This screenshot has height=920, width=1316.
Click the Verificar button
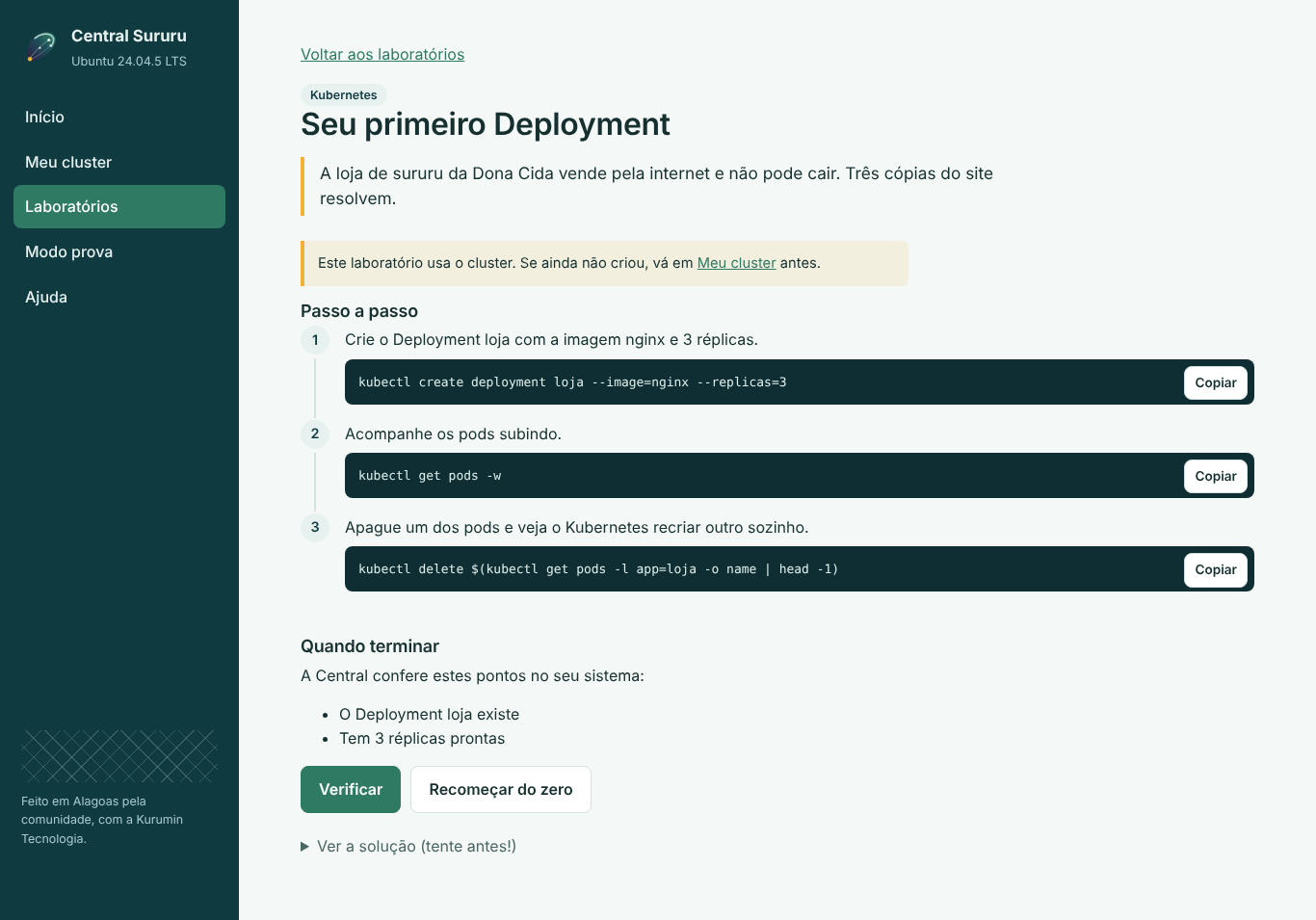coord(351,789)
